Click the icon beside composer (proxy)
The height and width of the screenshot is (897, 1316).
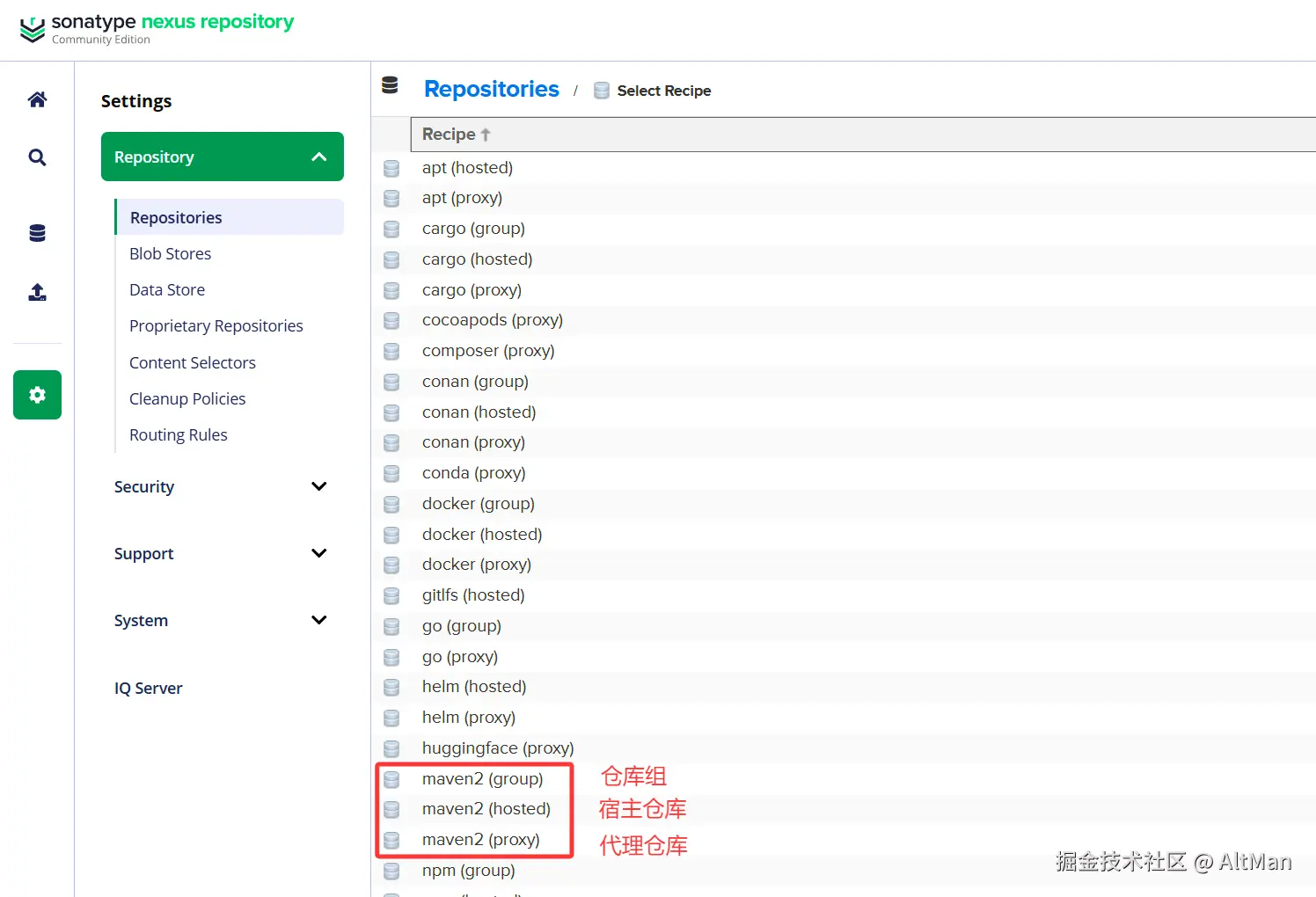click(391, 351)
